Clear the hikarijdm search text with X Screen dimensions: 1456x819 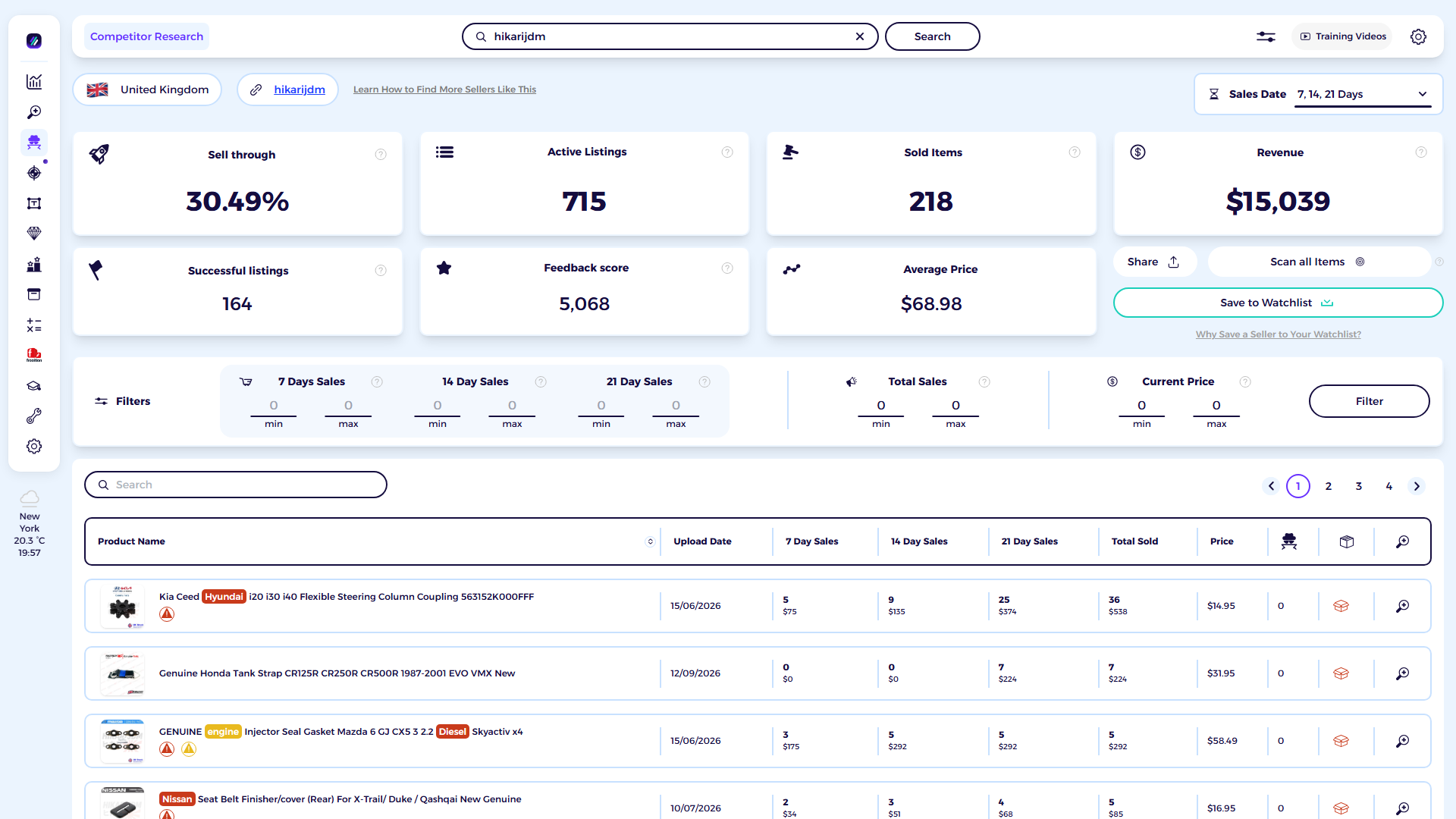[860, 36]
